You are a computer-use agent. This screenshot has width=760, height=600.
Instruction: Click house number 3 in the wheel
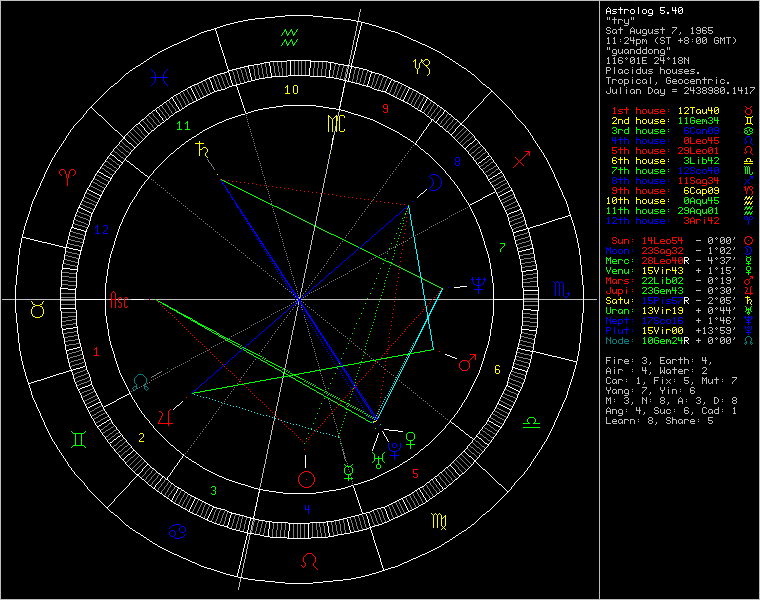click(x=213, y=491)
